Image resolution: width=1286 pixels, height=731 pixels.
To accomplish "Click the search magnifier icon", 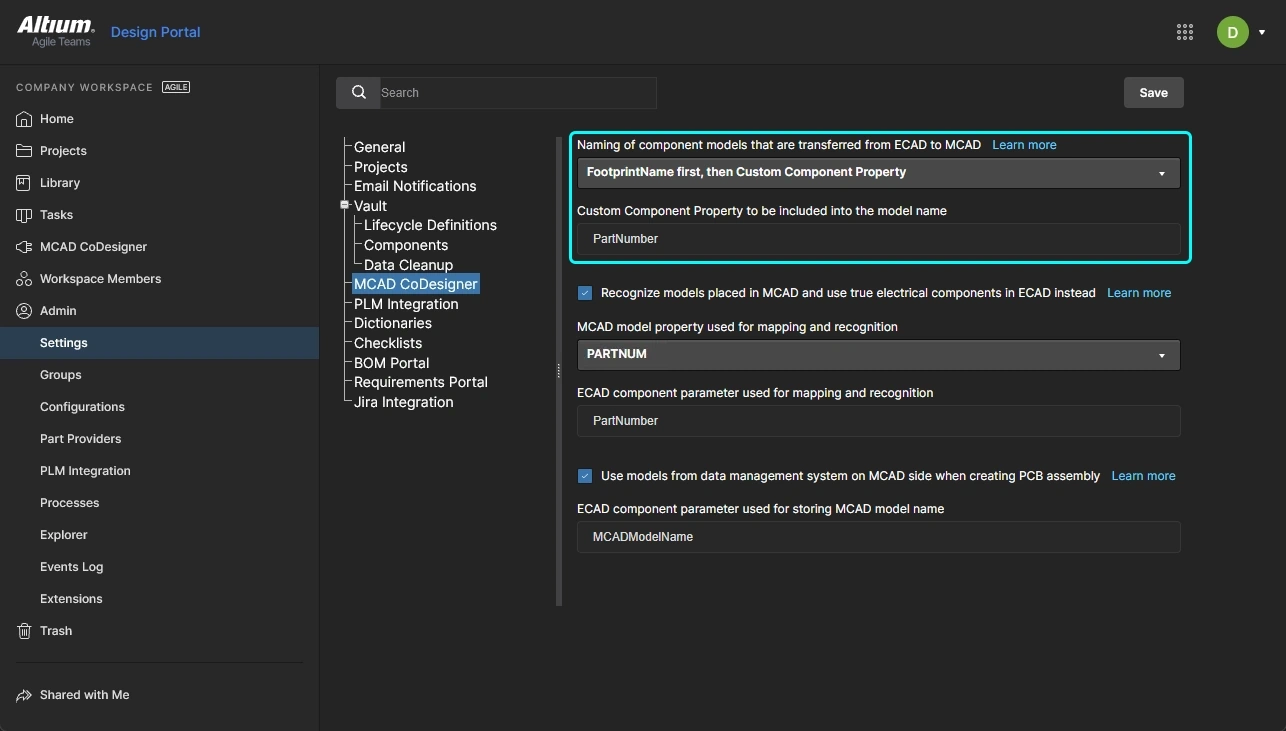I will pos(359,92).
